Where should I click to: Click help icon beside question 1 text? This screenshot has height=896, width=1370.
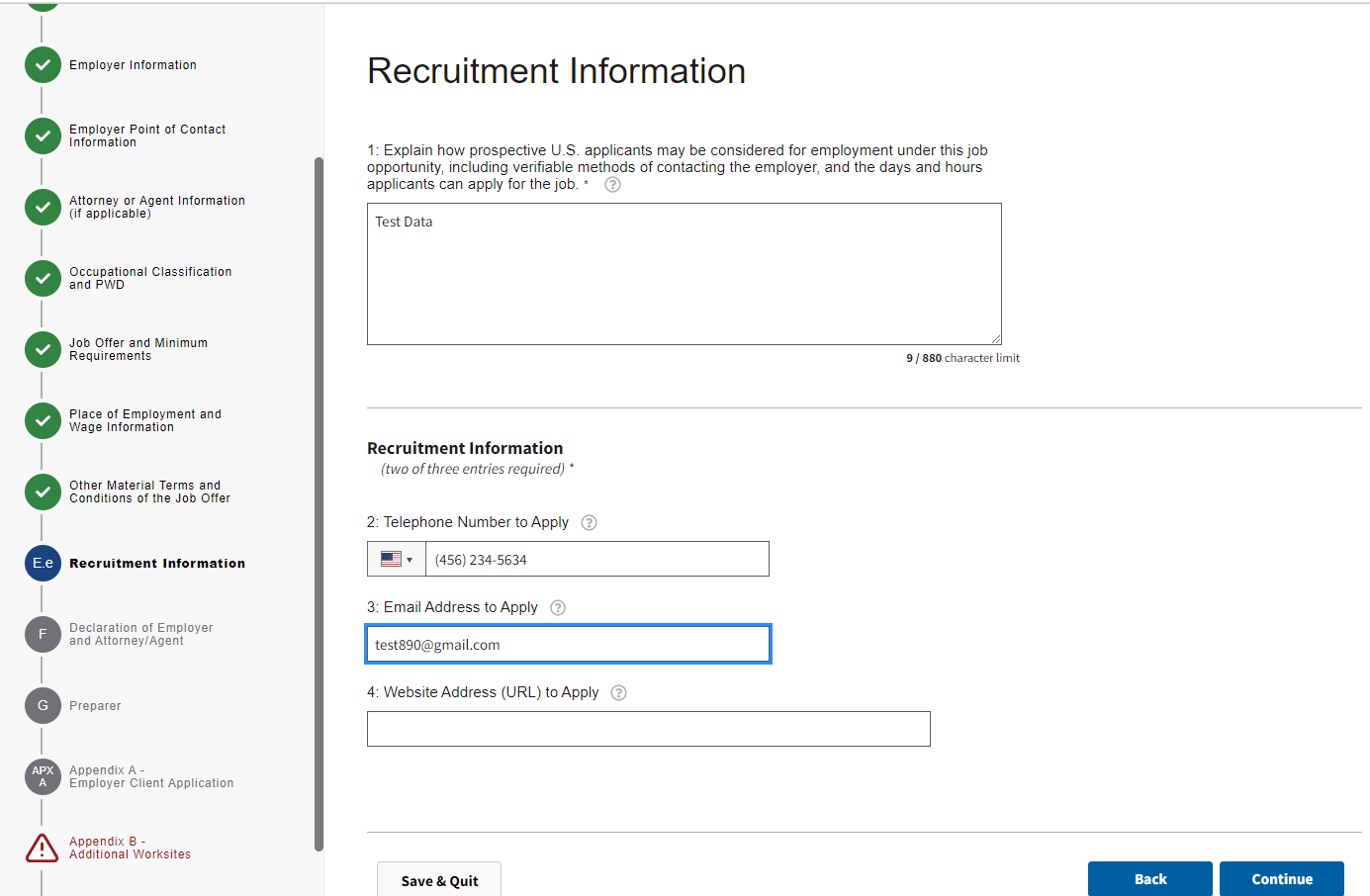tap(613, 185)
